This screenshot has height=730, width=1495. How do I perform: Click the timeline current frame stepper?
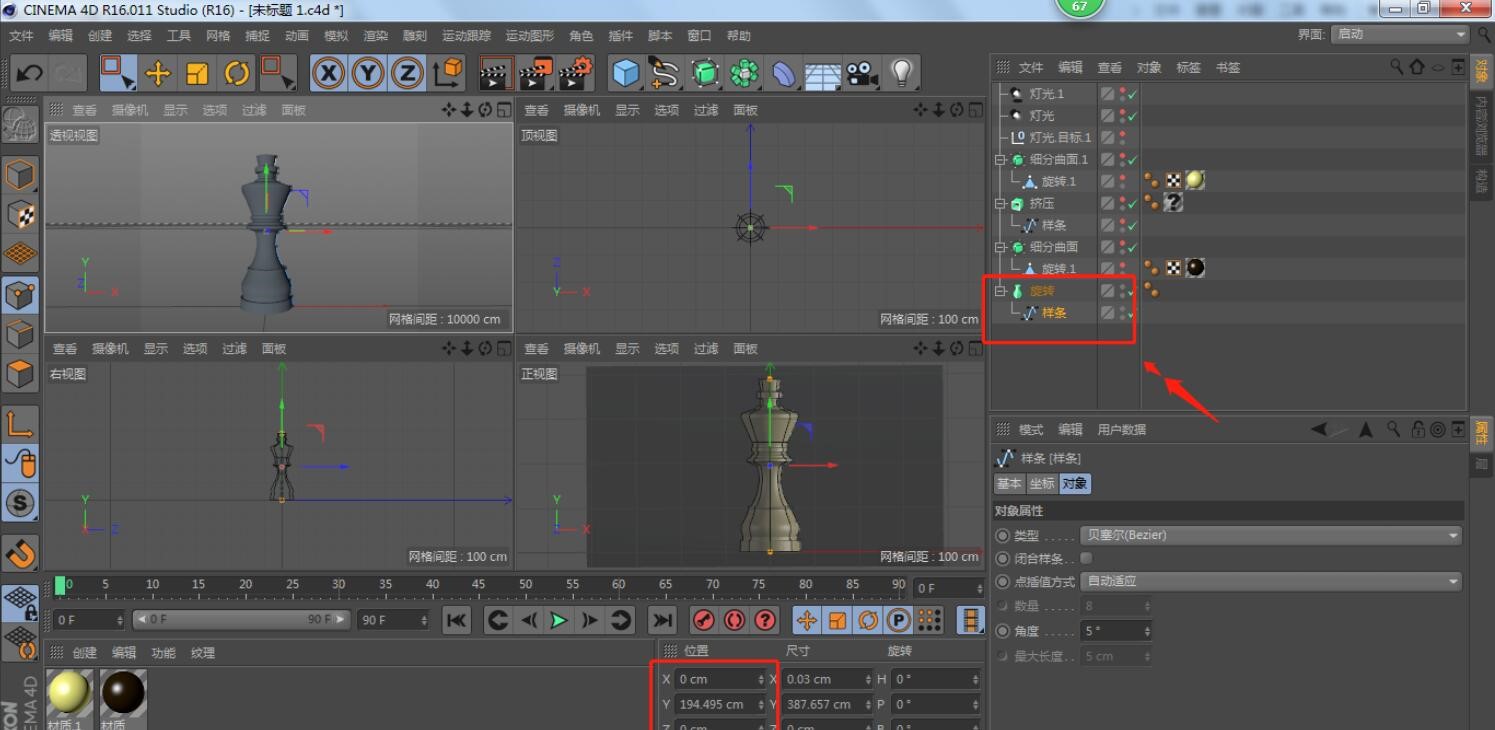(979, 588)
